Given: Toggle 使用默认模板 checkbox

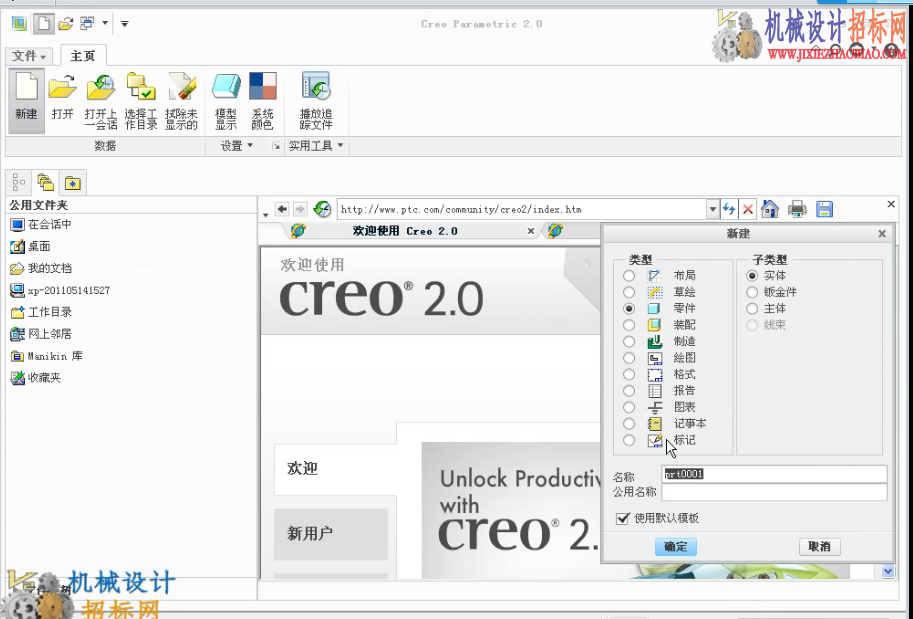Looking at the screenshot, I should click(622, 518).
